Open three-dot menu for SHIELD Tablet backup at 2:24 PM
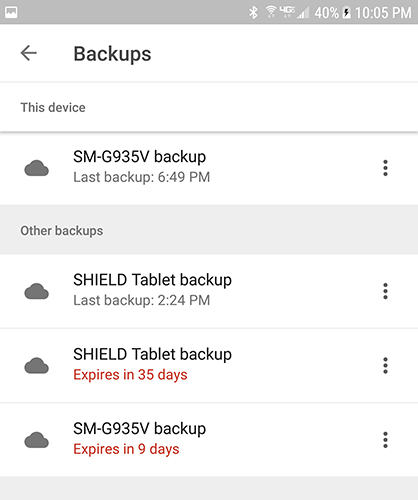This screenshot has width=418, height=500. (x=385, y=291)
